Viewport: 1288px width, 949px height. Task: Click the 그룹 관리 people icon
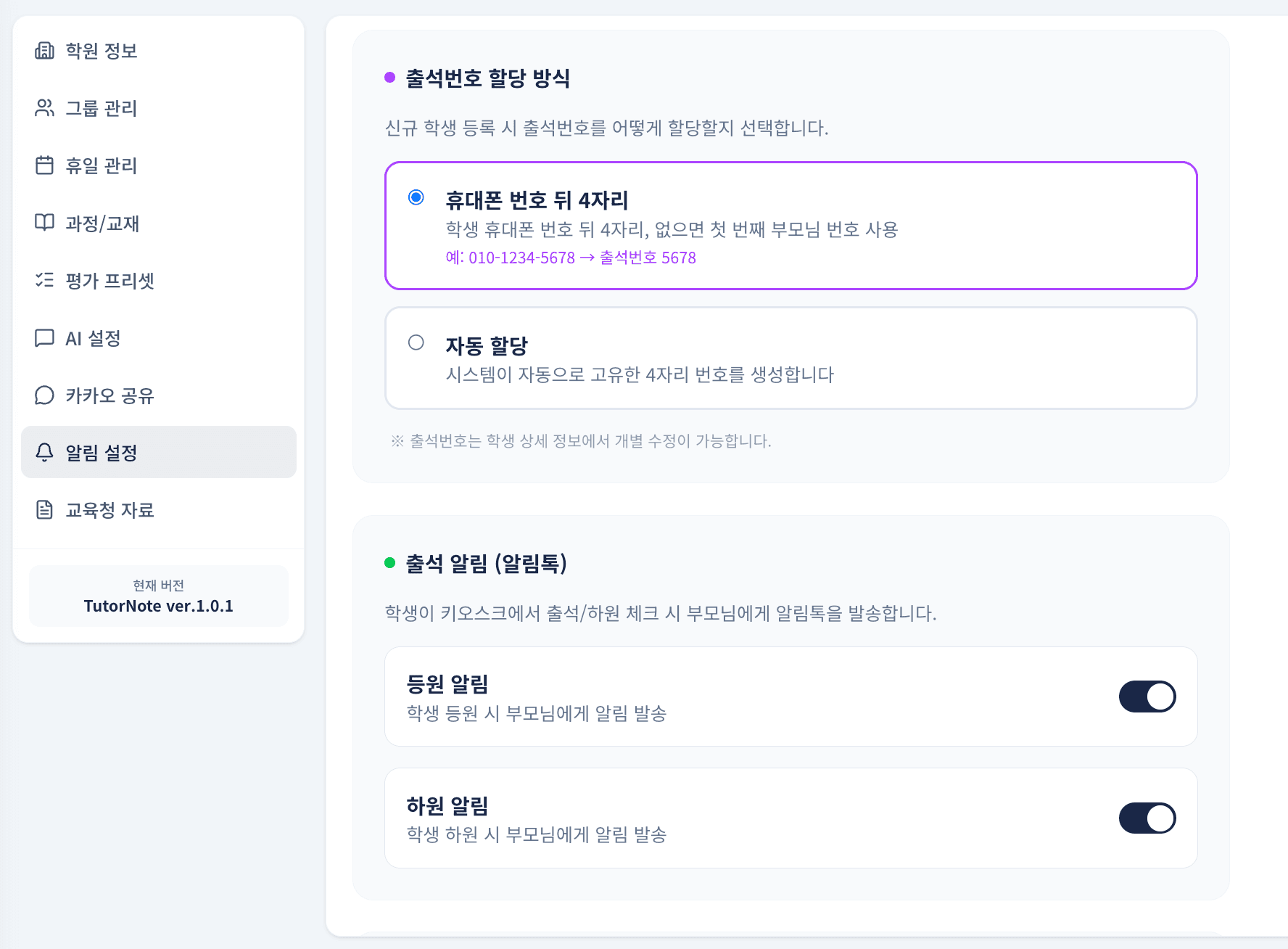tap(44, 108)
